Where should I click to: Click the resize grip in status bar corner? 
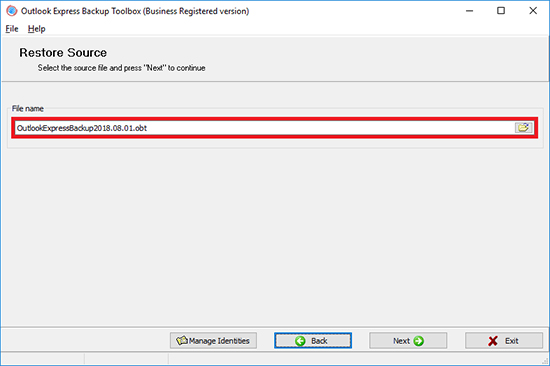point(545,360)
